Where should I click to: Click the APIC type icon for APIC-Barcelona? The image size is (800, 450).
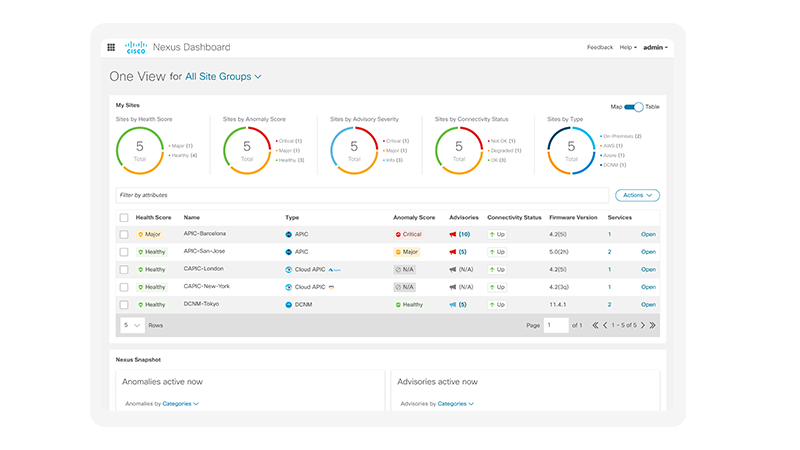288,235
